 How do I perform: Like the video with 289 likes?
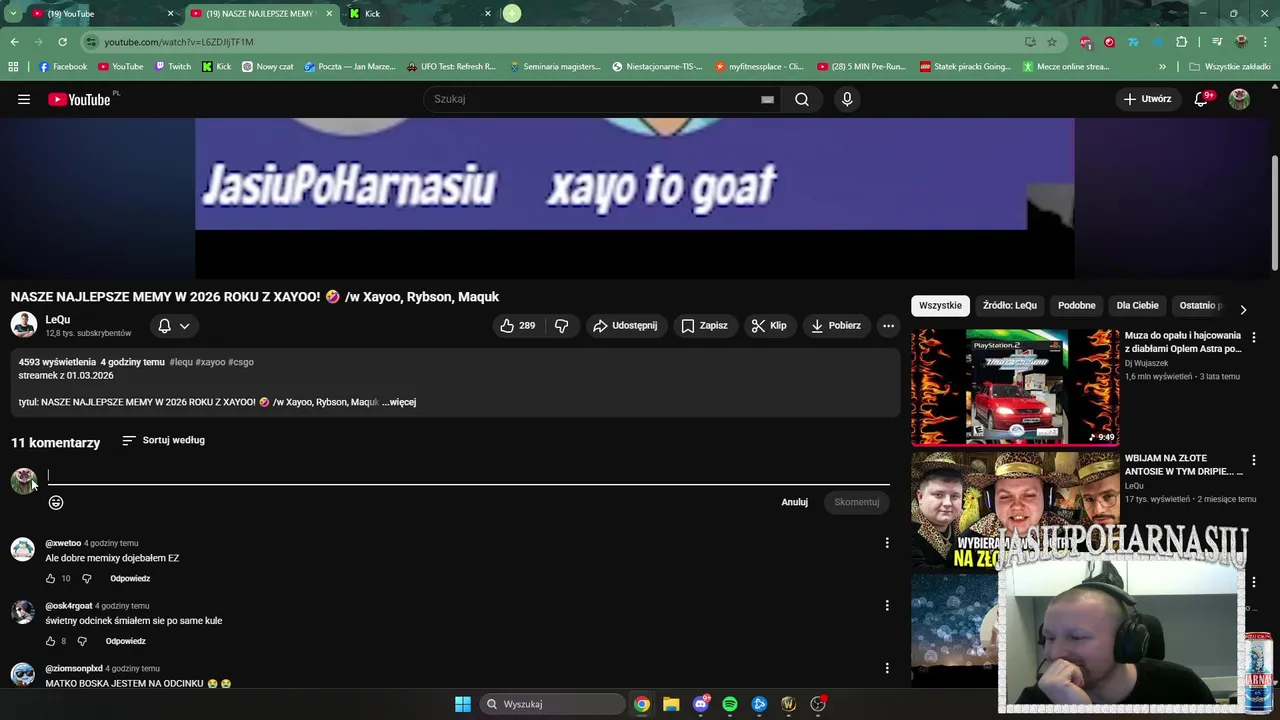(x=518, y=326)
